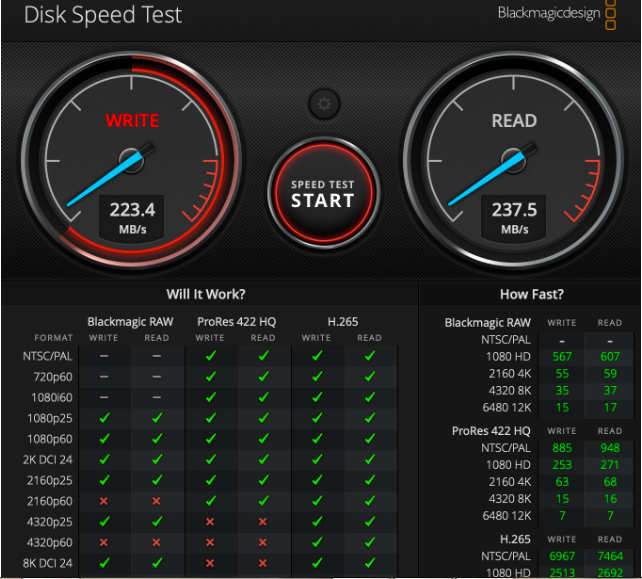This screenshot has height=579, width=642.
Task: Click H.265 NTSC/PAL write value 6967
Action: coord(562,556)
